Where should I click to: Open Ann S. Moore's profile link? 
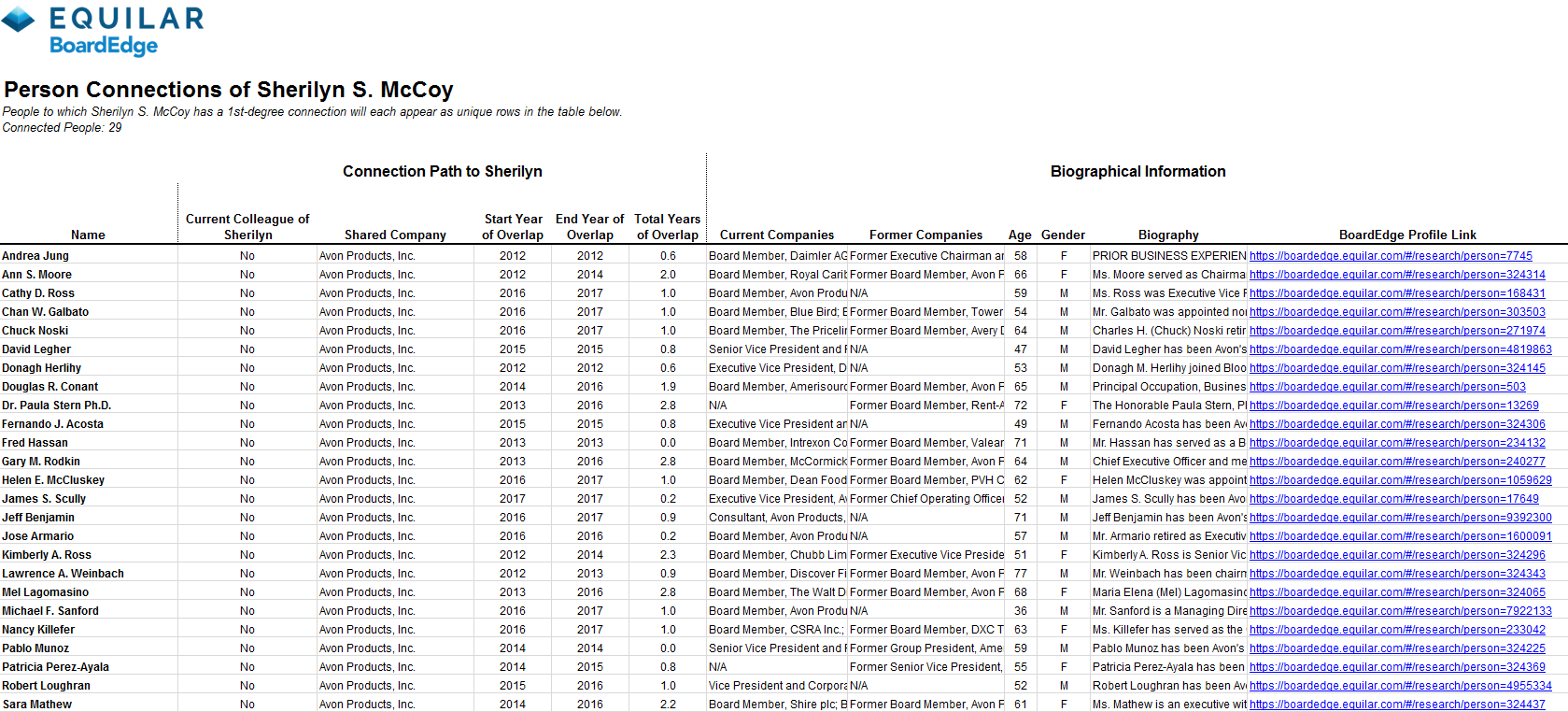coord(1397,275)
